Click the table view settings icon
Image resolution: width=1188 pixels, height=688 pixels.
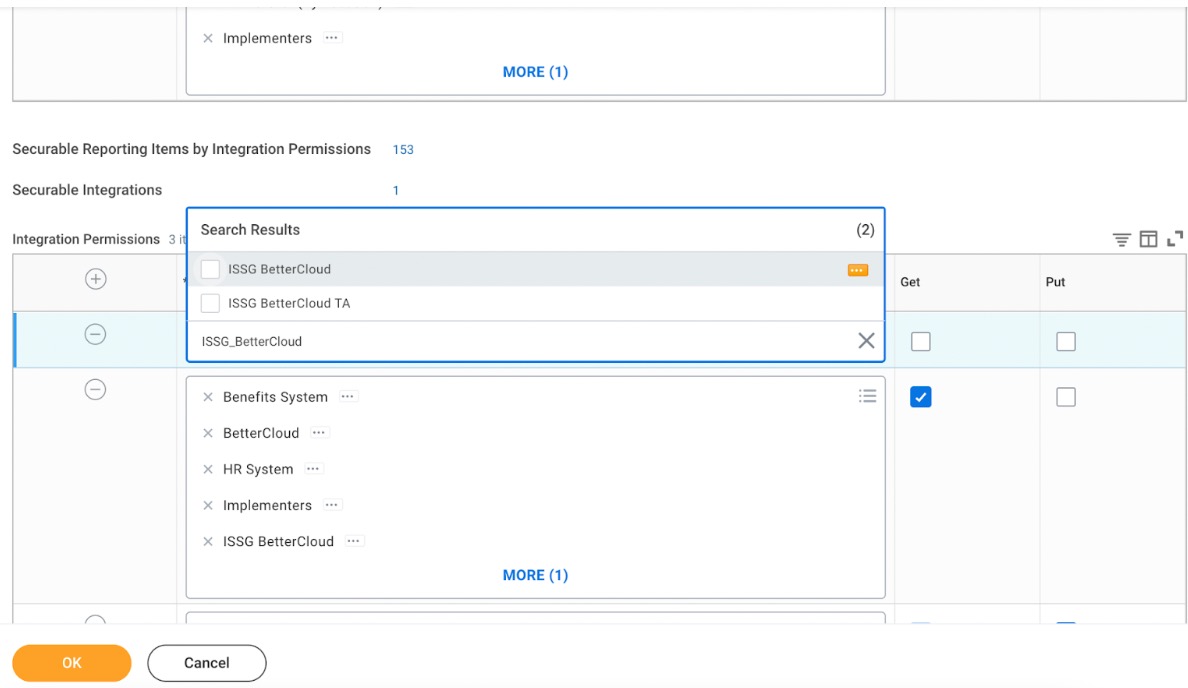pos(1146,239)
